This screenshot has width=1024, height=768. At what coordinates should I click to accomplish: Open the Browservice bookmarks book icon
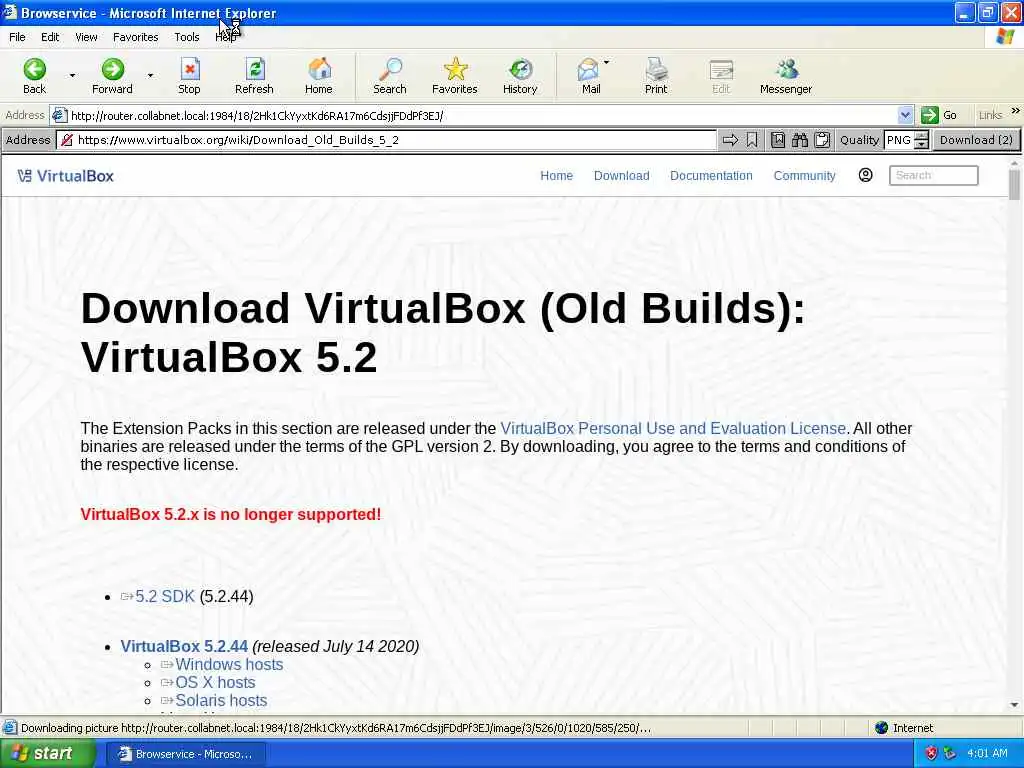click(x=778, y=140)
